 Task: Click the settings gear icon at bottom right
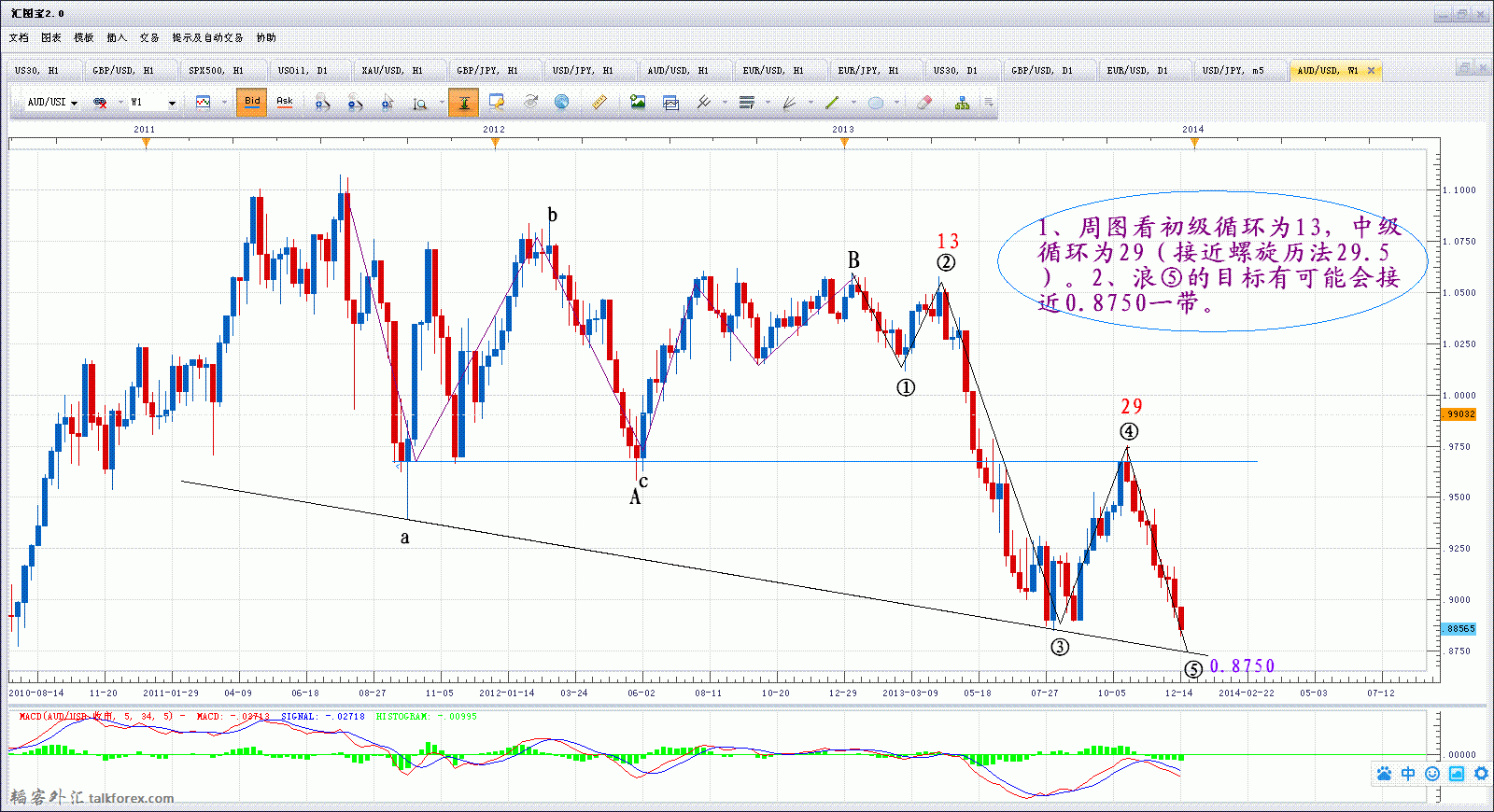pos(1481,774)
